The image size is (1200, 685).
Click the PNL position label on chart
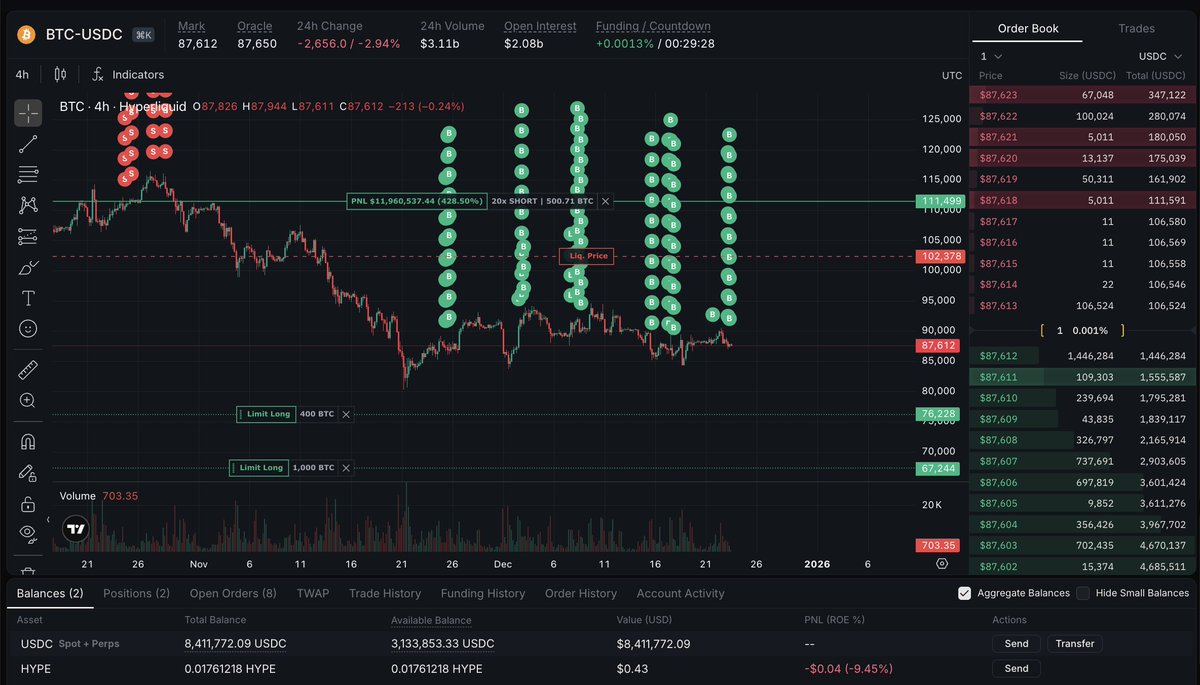pos(417,201)
